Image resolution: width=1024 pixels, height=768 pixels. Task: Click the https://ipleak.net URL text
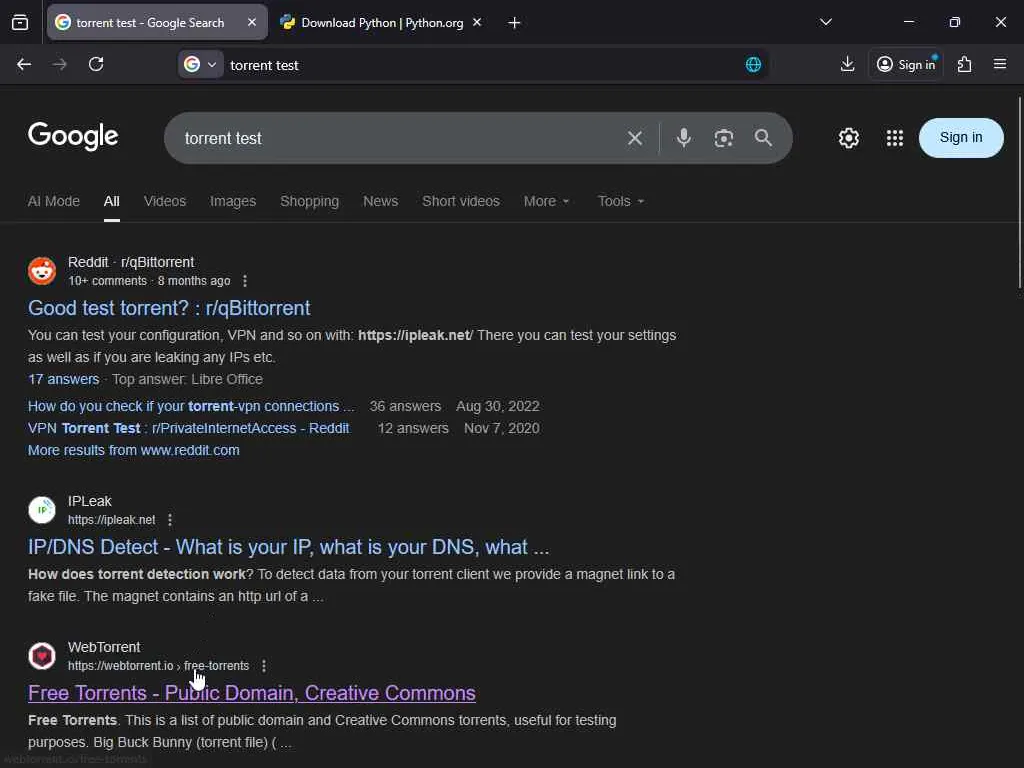point(112,520)
